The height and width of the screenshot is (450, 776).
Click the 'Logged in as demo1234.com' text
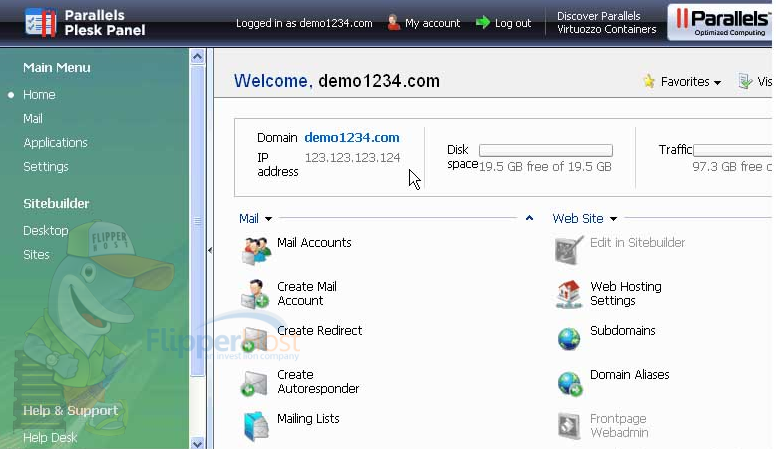[304, 23]
